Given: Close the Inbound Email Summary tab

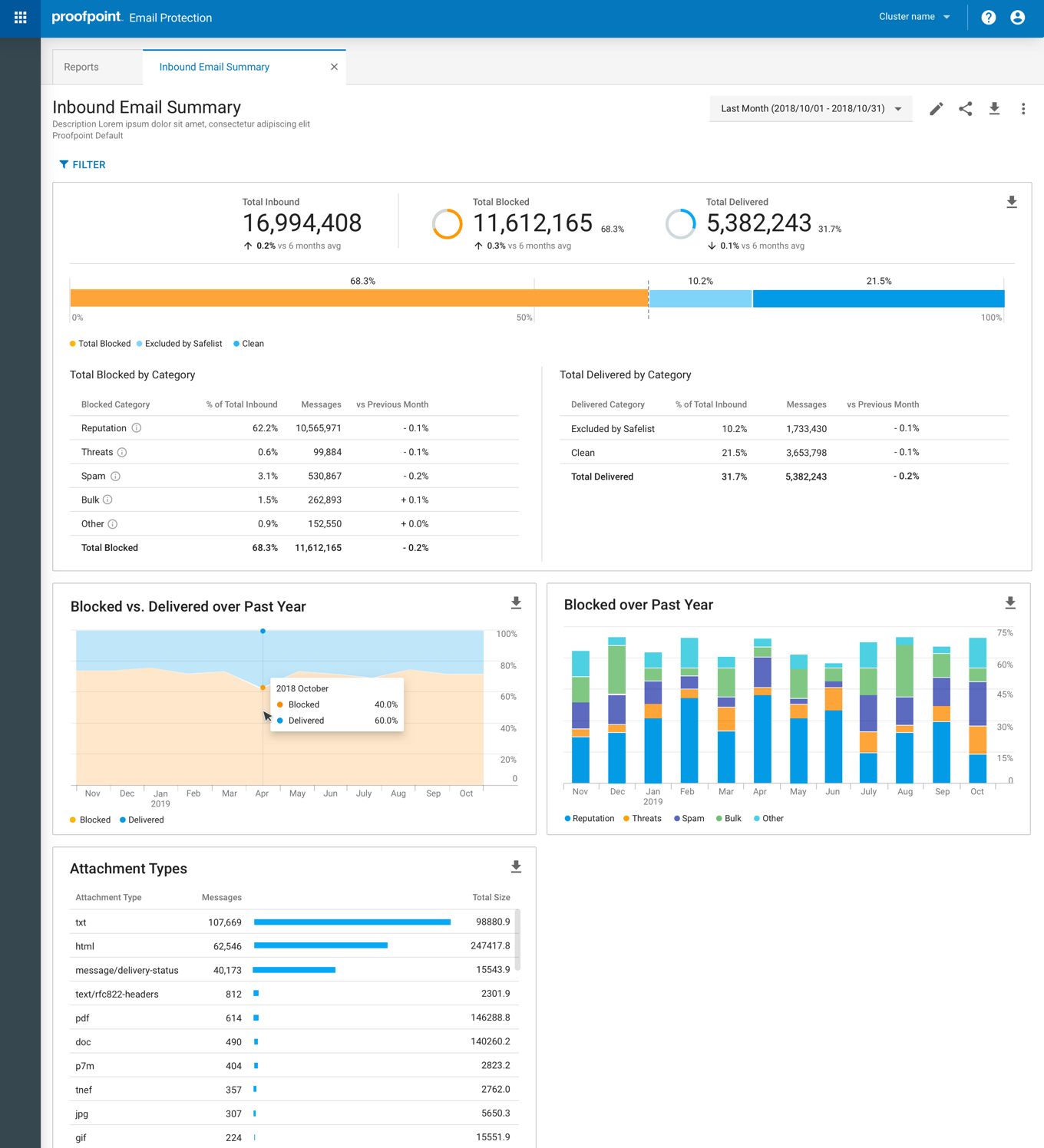Looking at the screenshot, I should [x=334, y=67].
